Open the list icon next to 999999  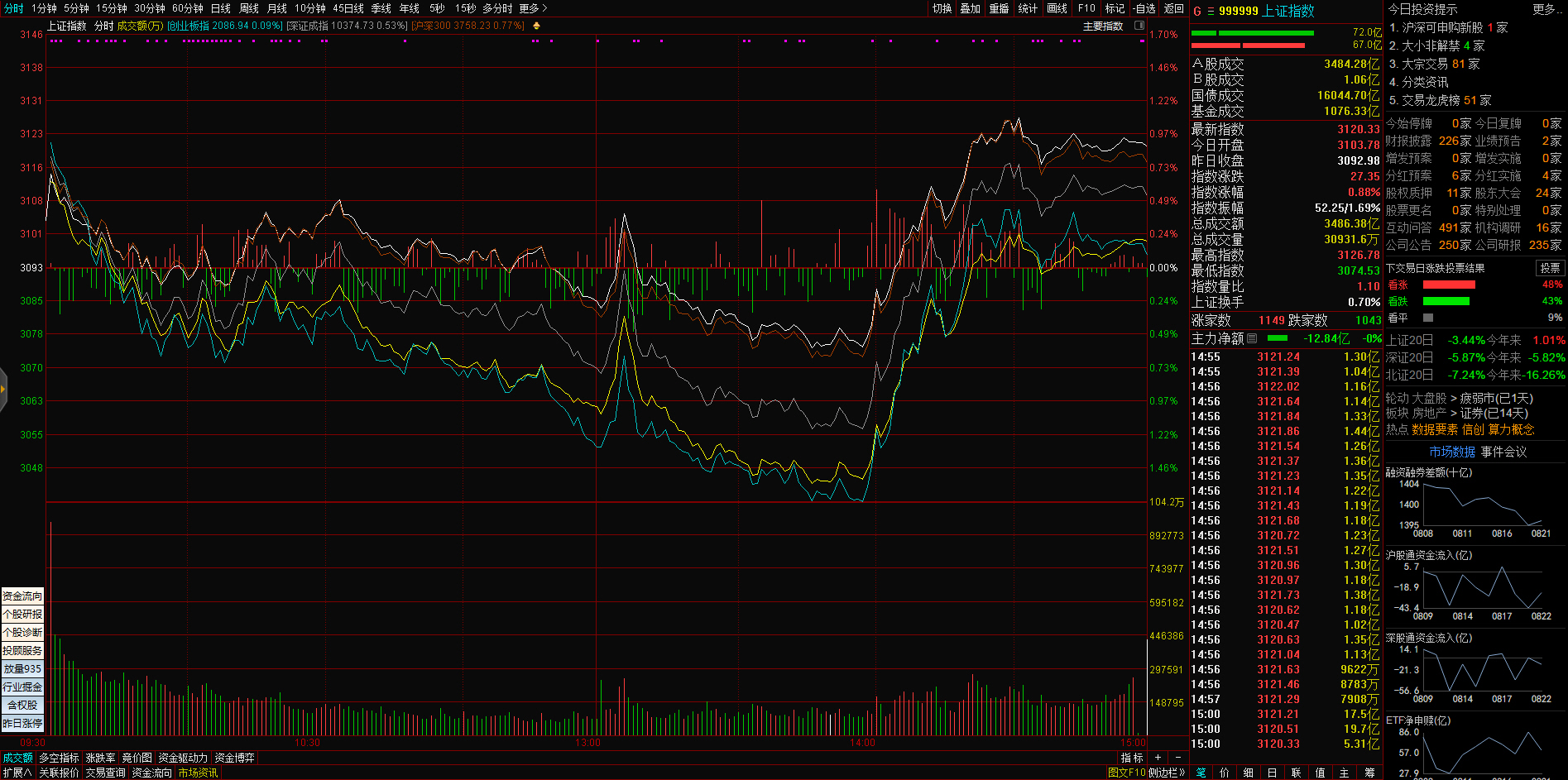pyautogui.click(x=1211, y=11)
